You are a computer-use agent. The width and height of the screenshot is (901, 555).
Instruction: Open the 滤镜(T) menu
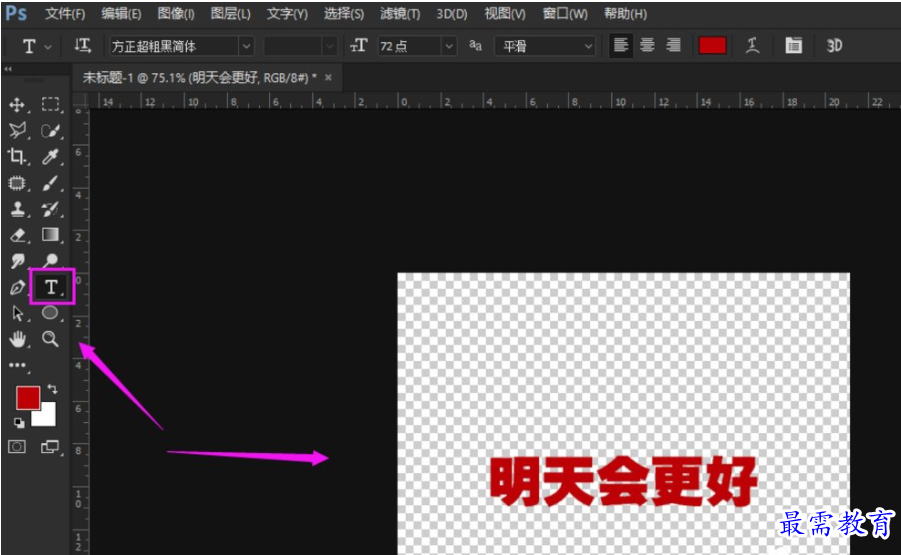400,14
